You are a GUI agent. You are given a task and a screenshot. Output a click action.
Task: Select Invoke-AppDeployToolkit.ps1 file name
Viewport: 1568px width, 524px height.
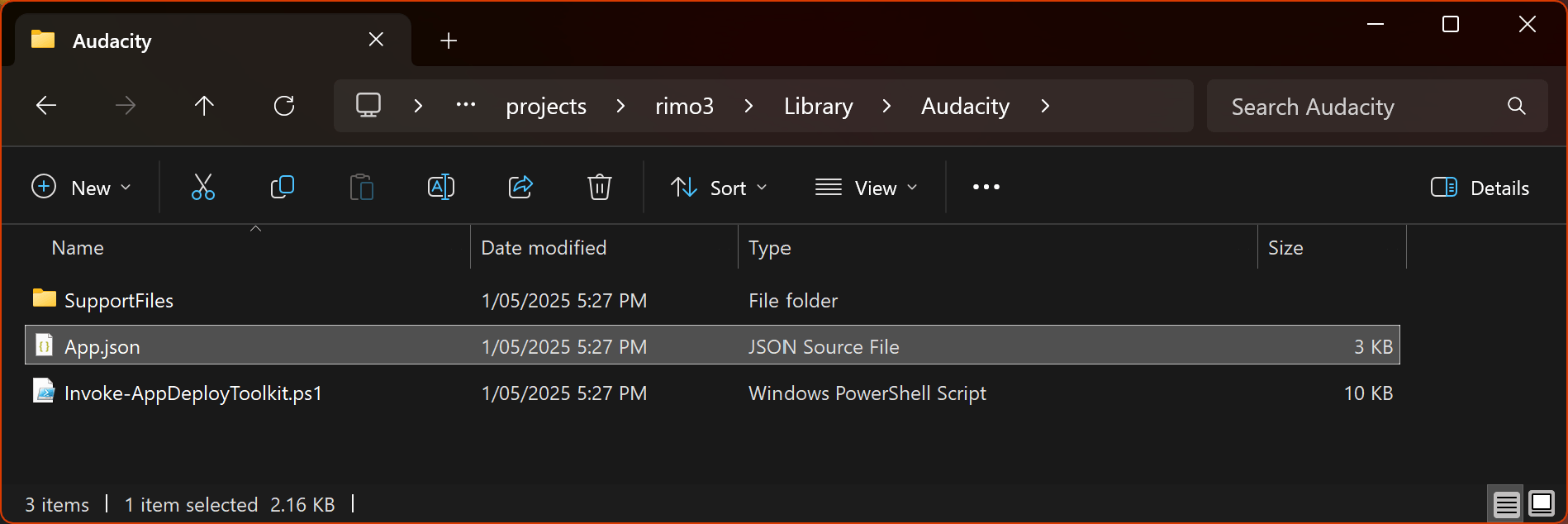tap(193, 393)
